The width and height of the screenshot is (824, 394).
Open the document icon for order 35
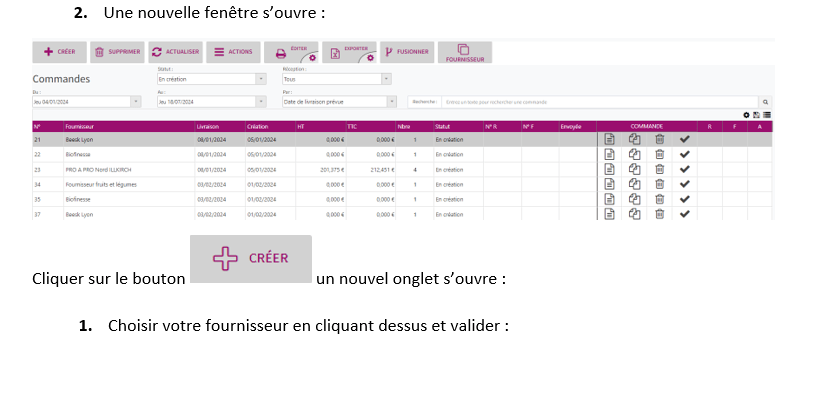(x=609, y=199)
